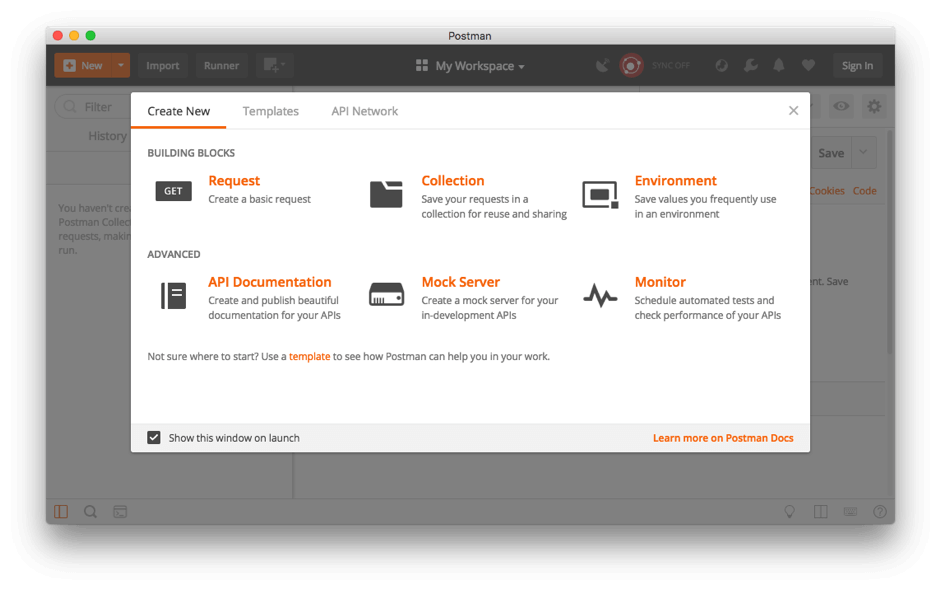Click the GET request icon
The image size is (941, 590).
[173, 191]
